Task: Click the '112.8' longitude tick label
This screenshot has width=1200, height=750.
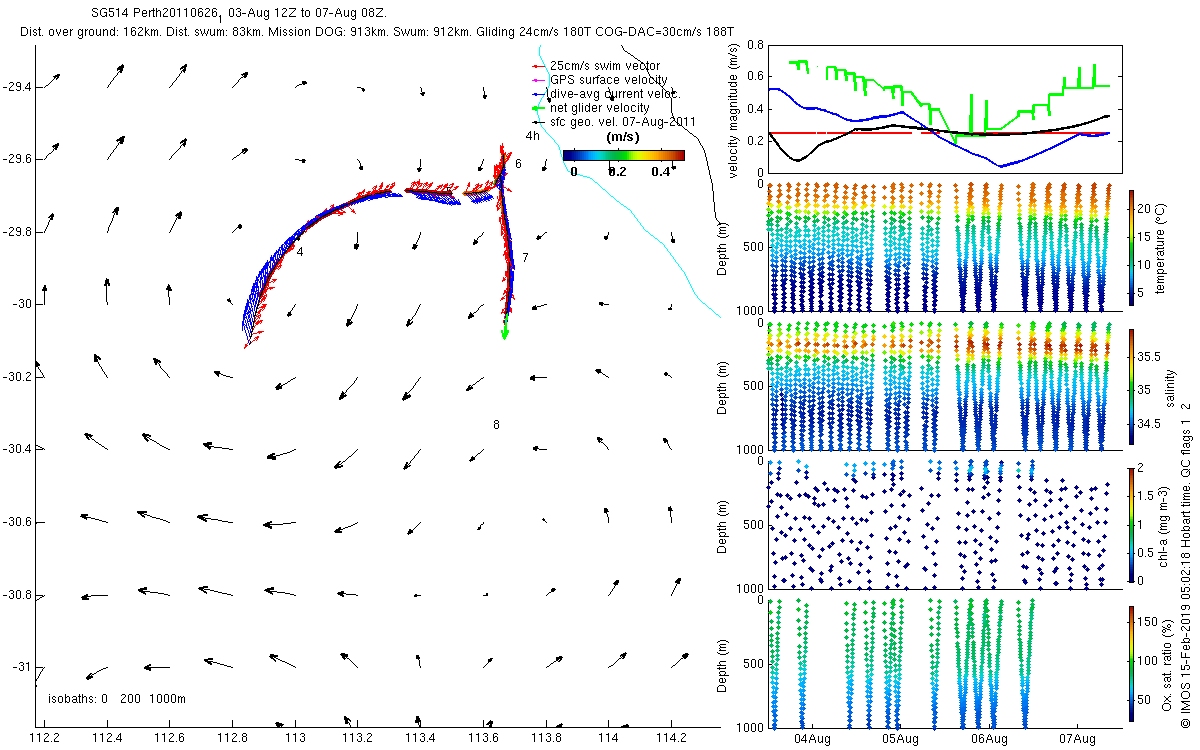Action: (x=233, y=738)
